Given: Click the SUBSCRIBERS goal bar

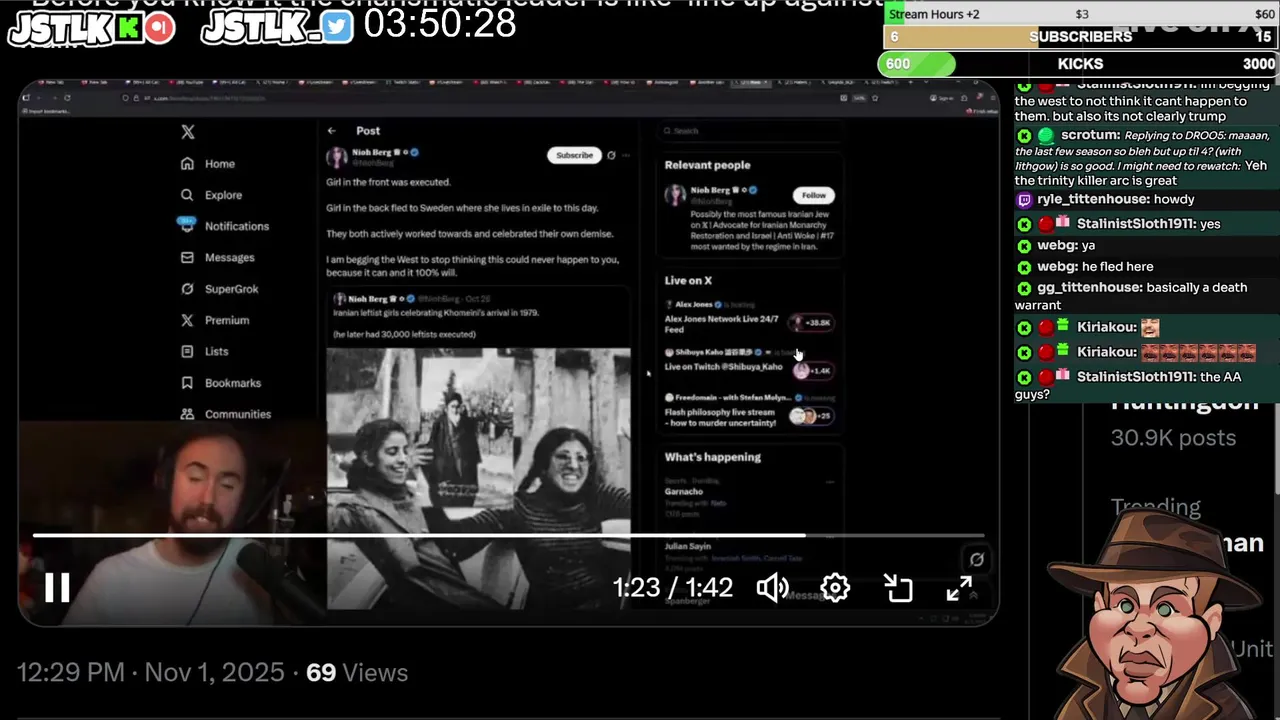Looking at the screenshot, I should click(x=1080, y=37).
